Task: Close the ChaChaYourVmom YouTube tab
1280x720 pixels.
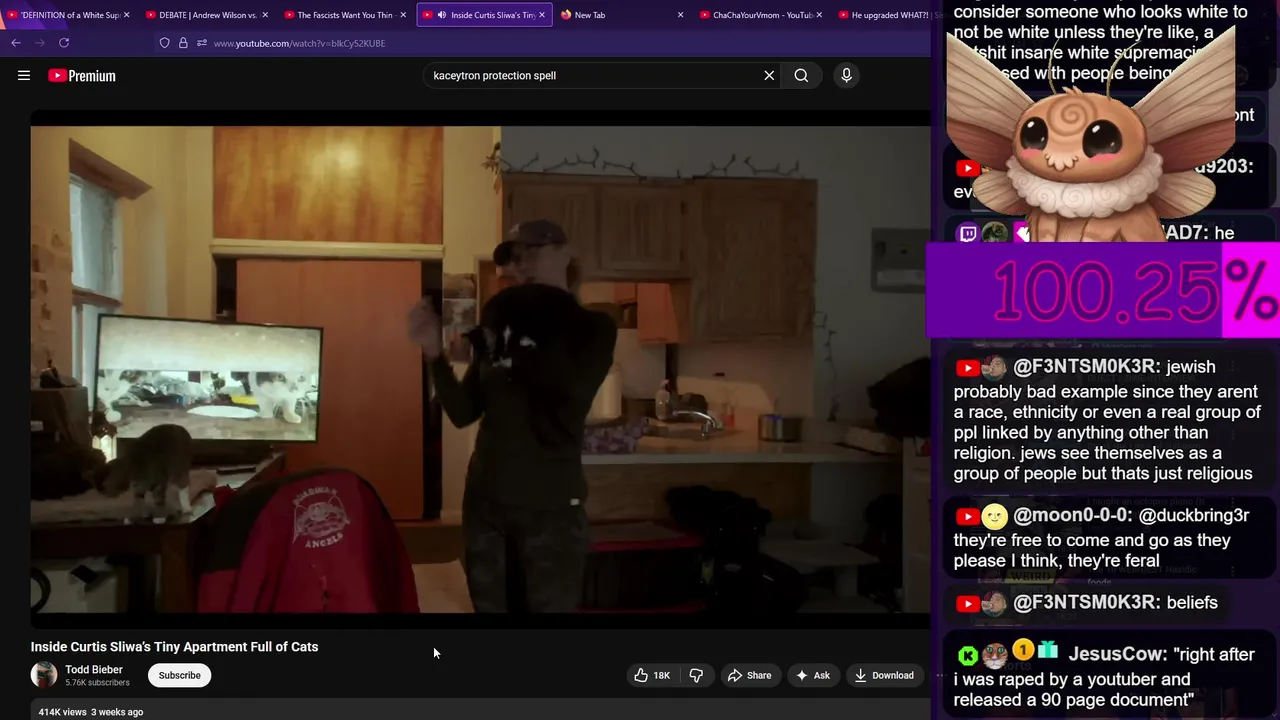Action: (819, 15)
